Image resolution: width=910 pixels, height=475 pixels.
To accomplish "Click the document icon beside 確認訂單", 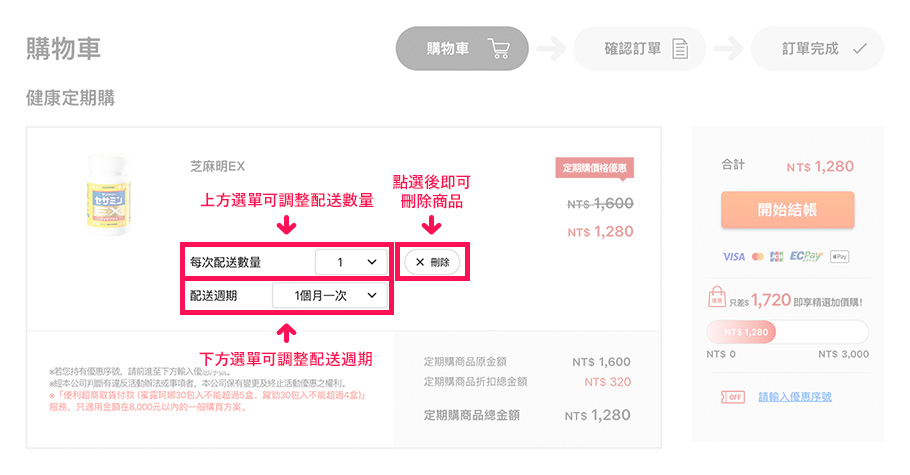I will [680, 48].
